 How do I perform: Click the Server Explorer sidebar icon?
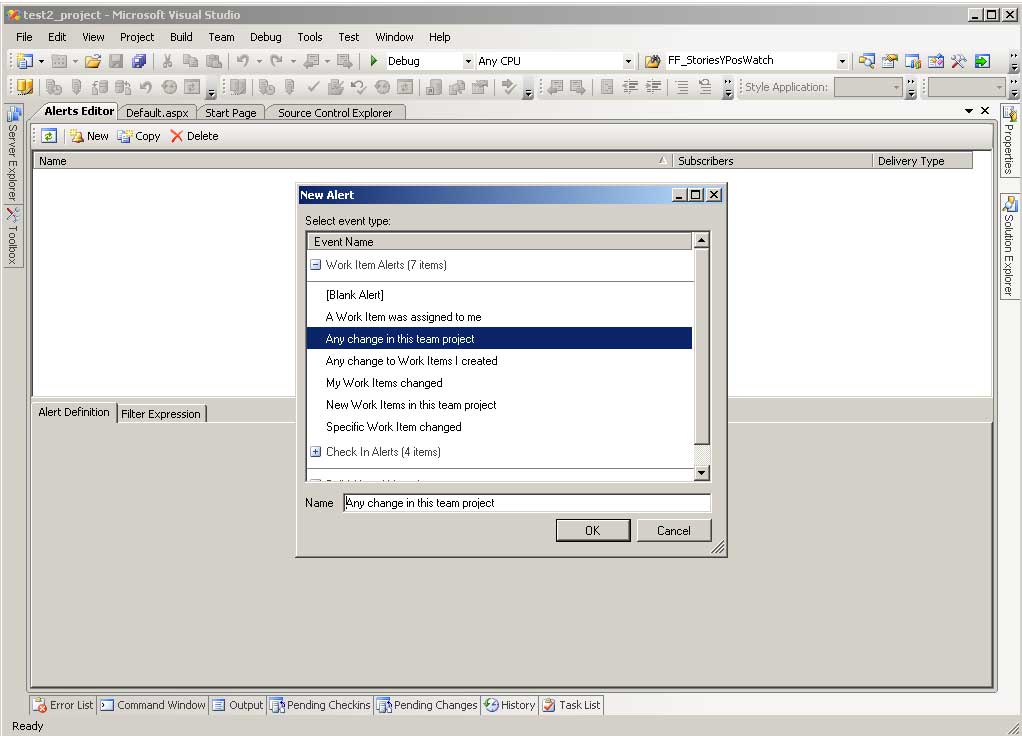tap(13, 114)
